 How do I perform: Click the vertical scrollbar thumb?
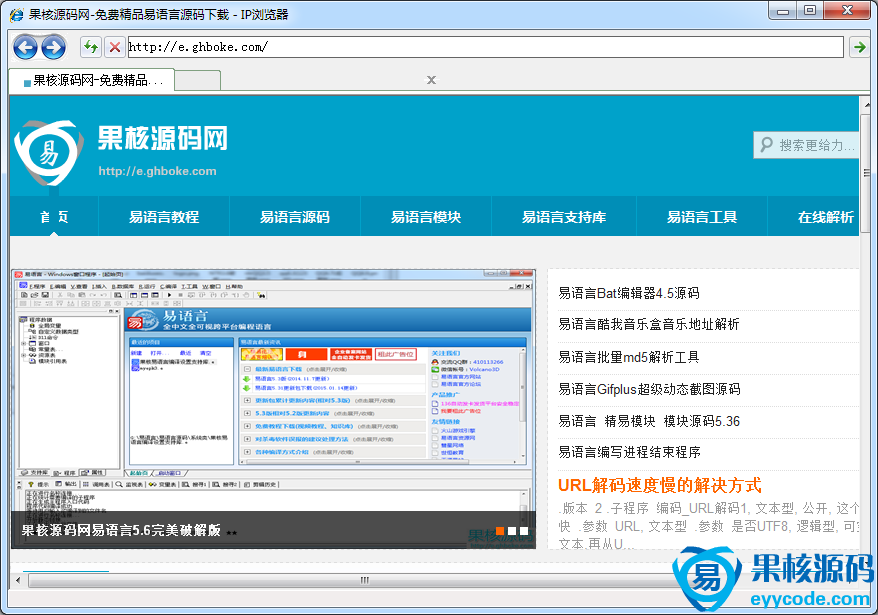click(866, 173)
